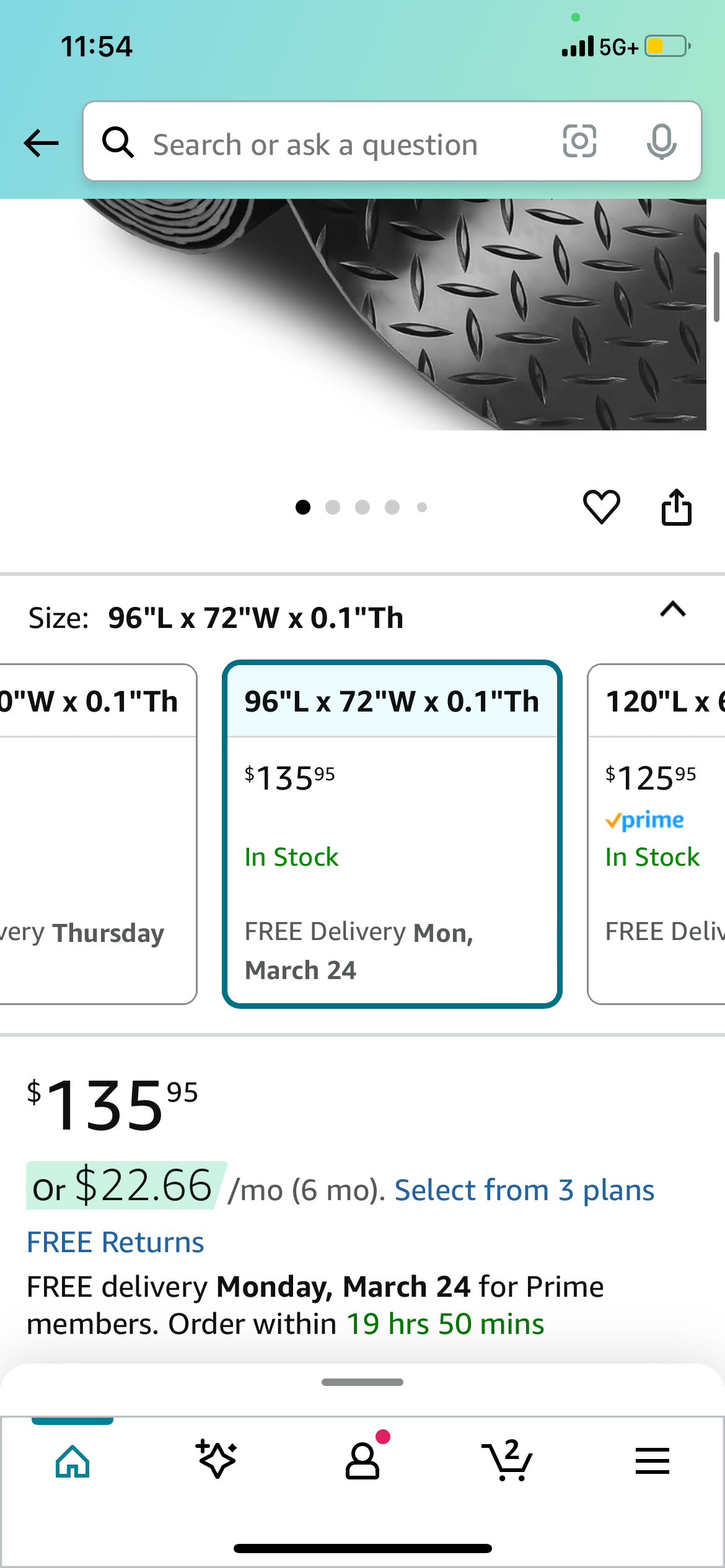Choose the size option delivering Thursday
The height and width of the screenshot is (1568, 725).
tap(98, 834)
